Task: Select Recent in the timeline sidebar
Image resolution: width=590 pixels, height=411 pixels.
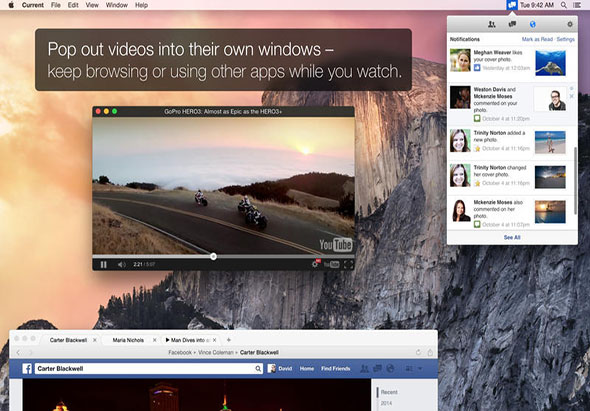Action: pos(389,392)
